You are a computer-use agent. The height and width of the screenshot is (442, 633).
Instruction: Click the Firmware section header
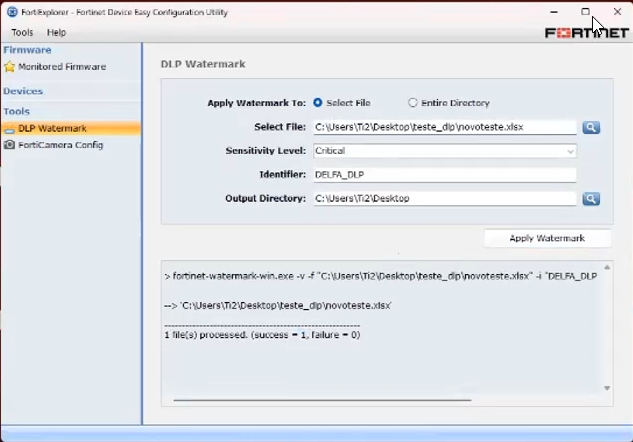click(27, 50)
